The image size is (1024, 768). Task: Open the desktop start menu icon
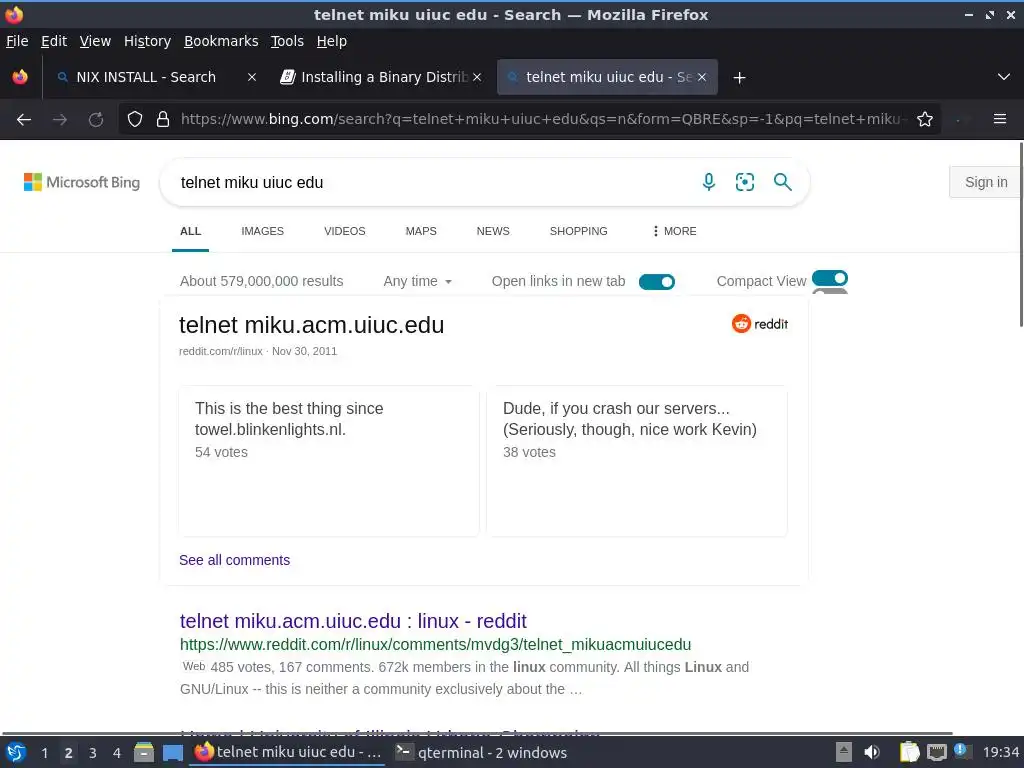(16, 753)
